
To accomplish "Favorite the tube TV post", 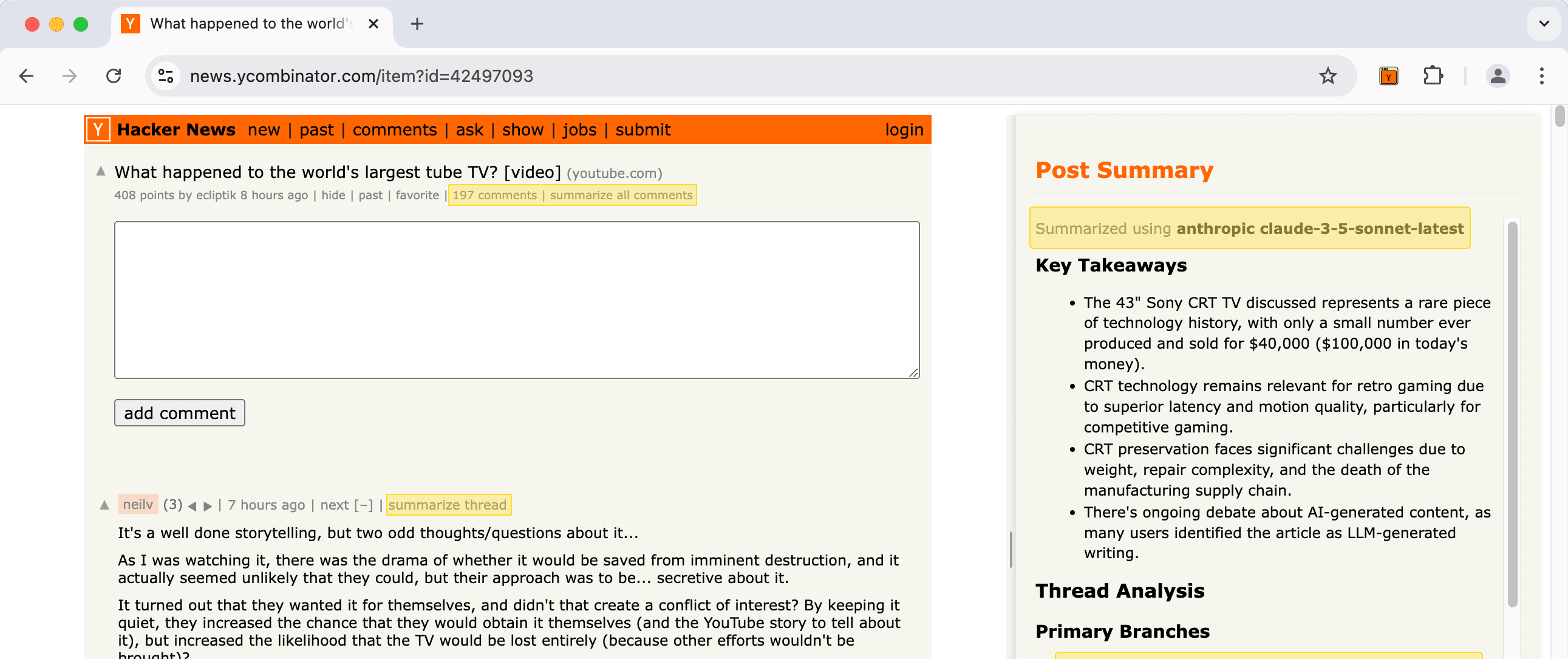I will coord(417,195).
